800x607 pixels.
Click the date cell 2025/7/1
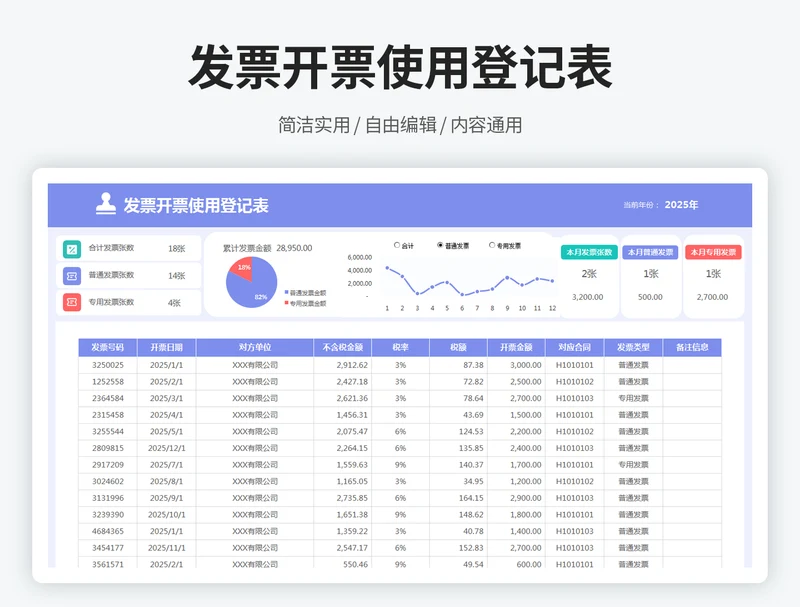pyautogui.click(x=166, y=465)
